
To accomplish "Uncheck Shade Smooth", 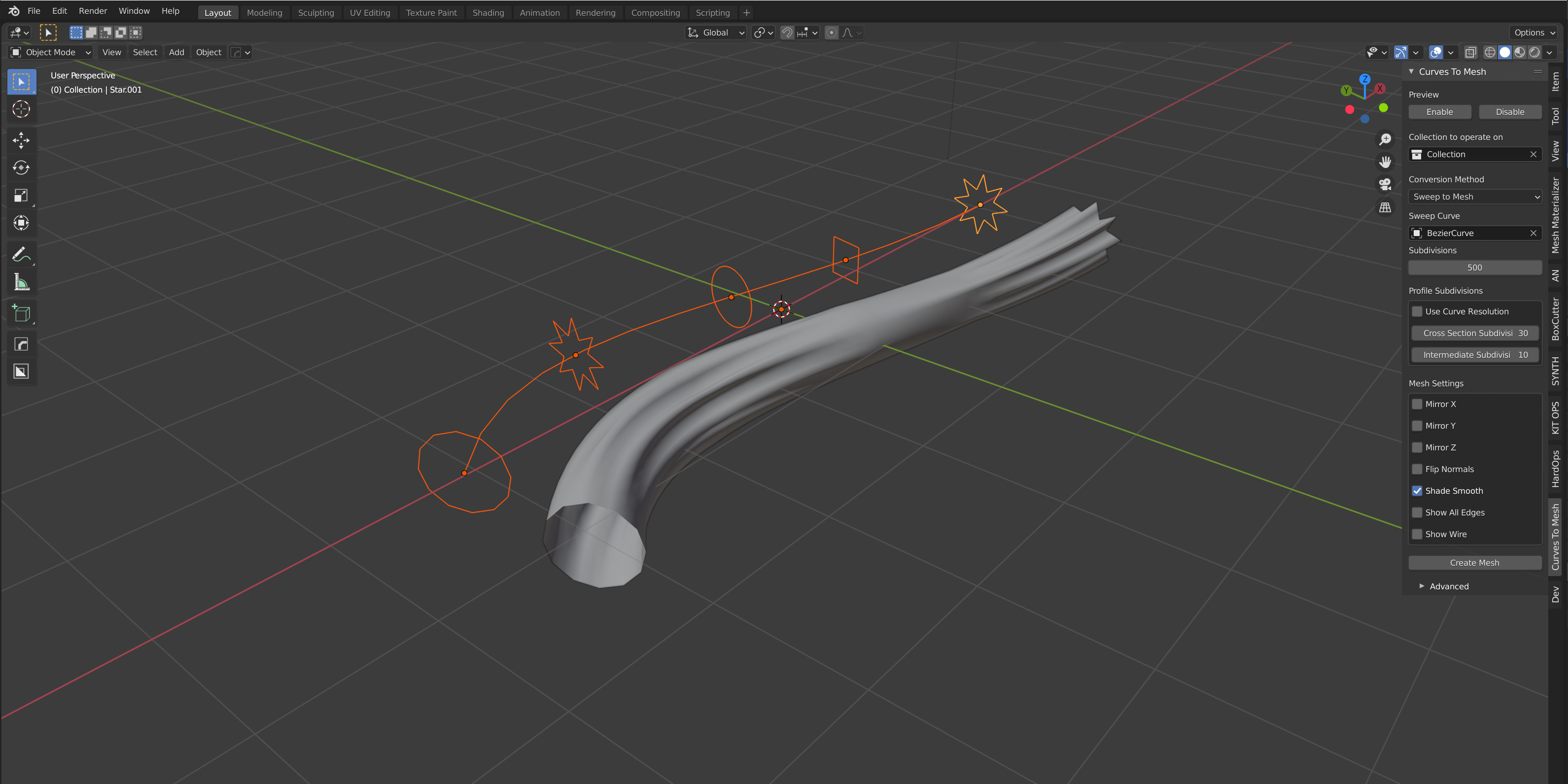I will tap(1418, 491).
